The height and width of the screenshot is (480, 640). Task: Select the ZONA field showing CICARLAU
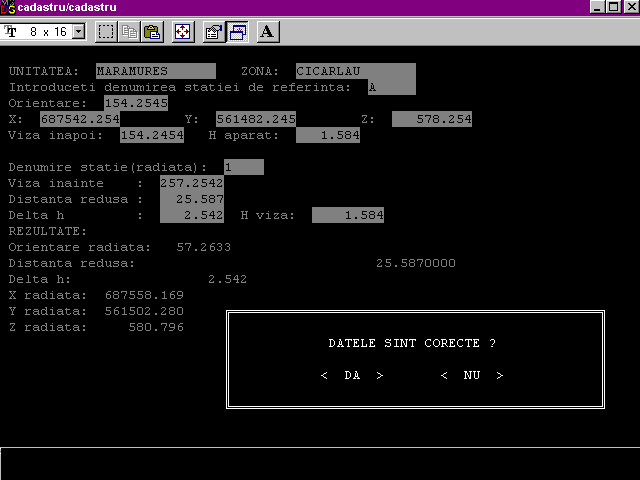point(355,71)
